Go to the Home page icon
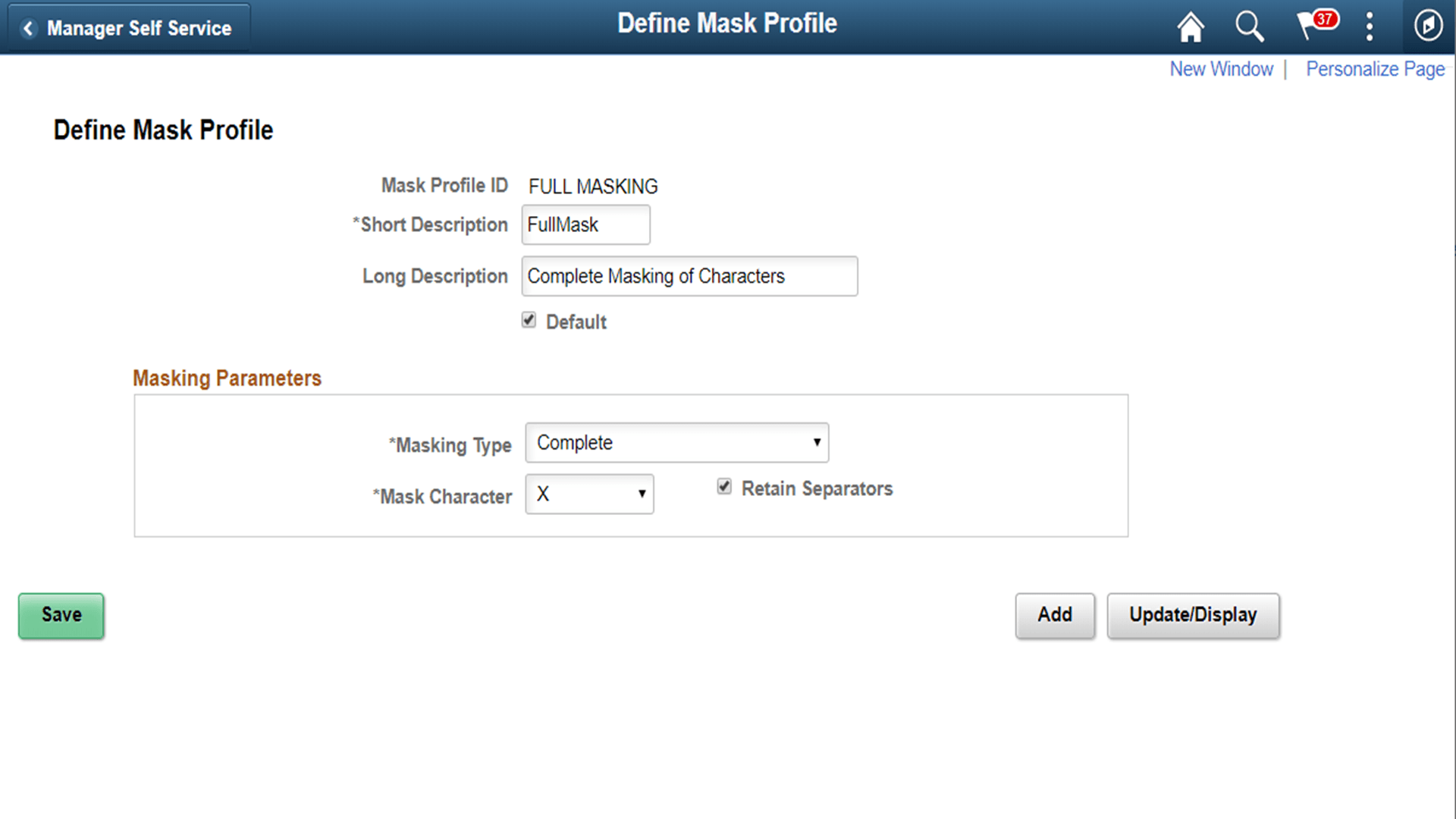This screenshot has height=819, width=1456. tap(1191, 27)
